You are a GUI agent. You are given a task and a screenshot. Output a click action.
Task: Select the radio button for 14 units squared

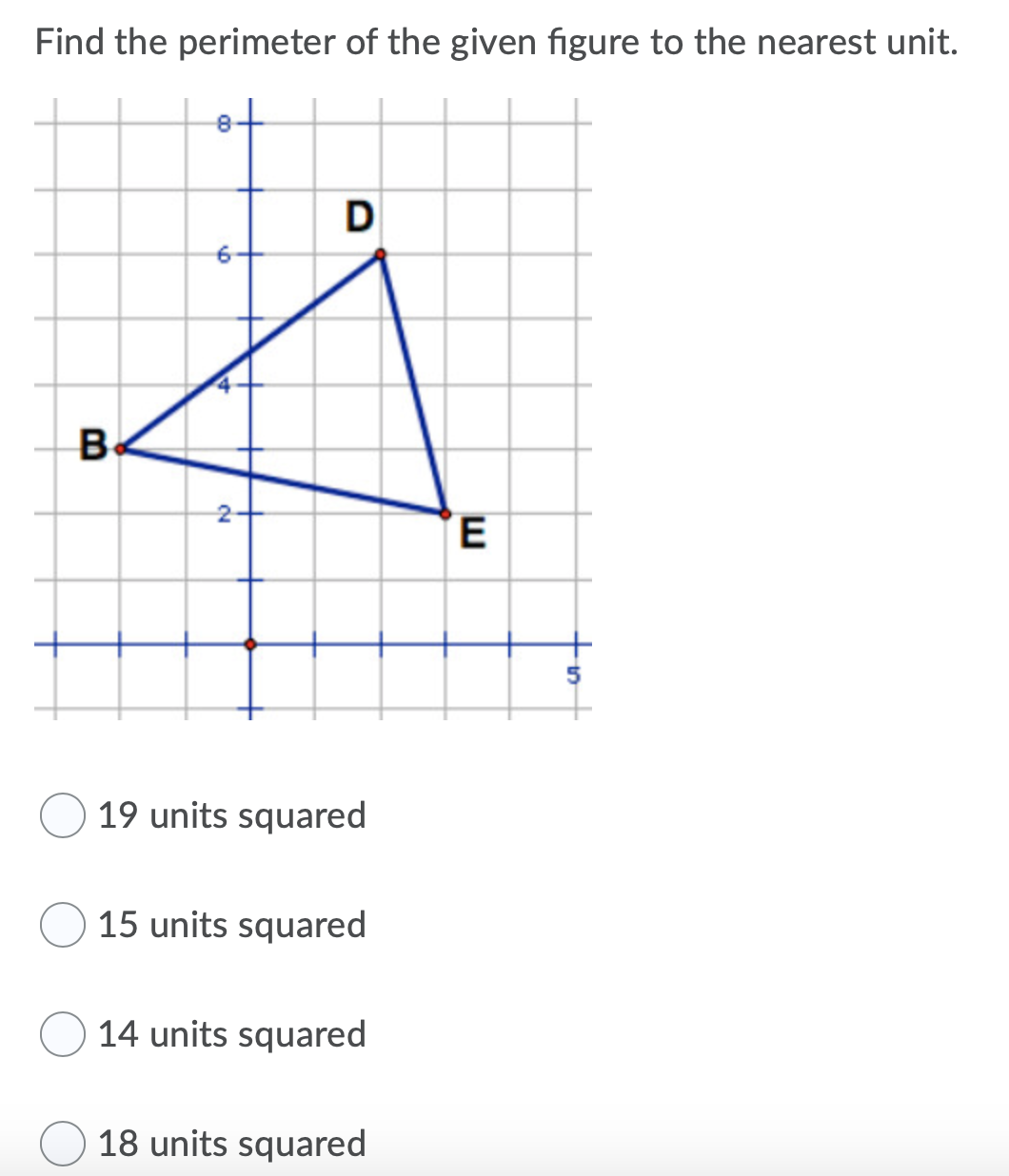point(61,1033)
